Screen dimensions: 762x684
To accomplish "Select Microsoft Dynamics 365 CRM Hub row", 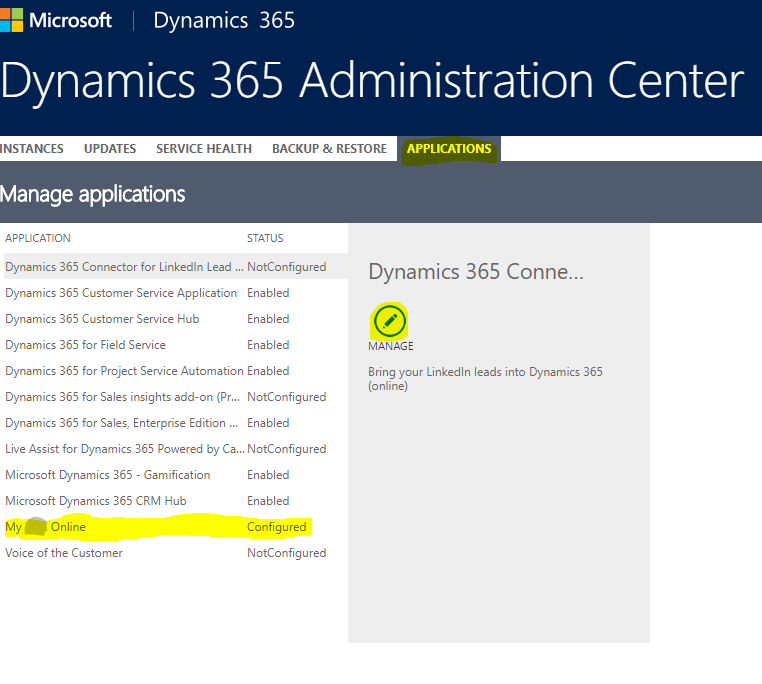I will click(x=176, y=501).
